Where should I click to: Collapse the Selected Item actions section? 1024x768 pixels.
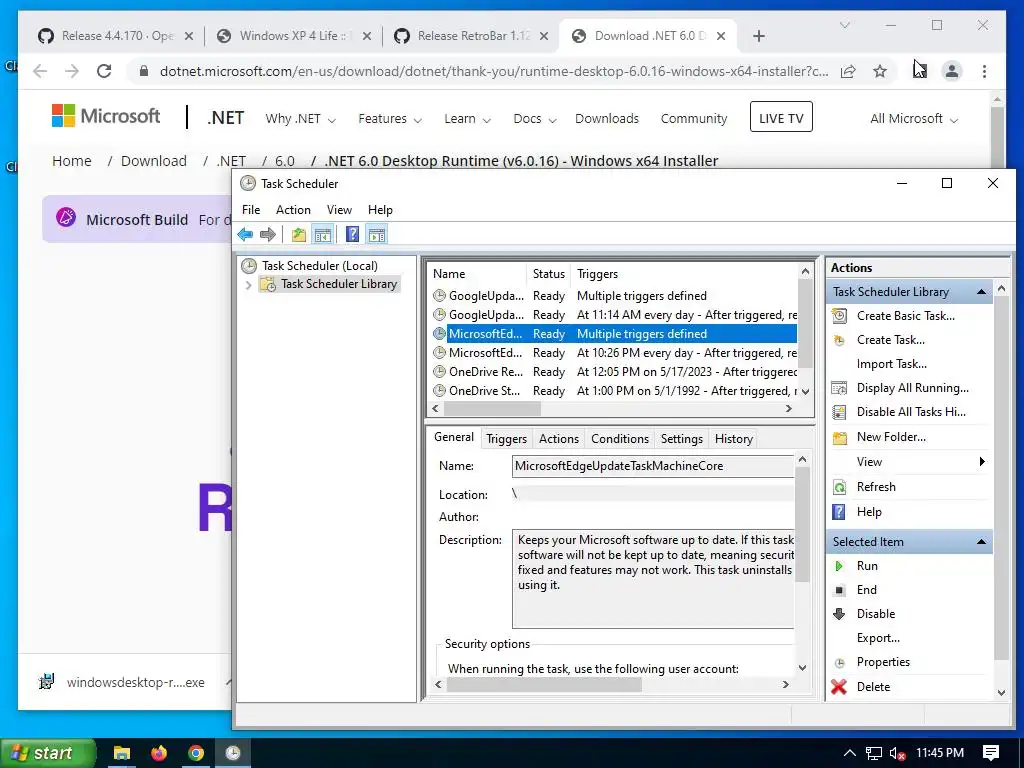coord(981,542)
